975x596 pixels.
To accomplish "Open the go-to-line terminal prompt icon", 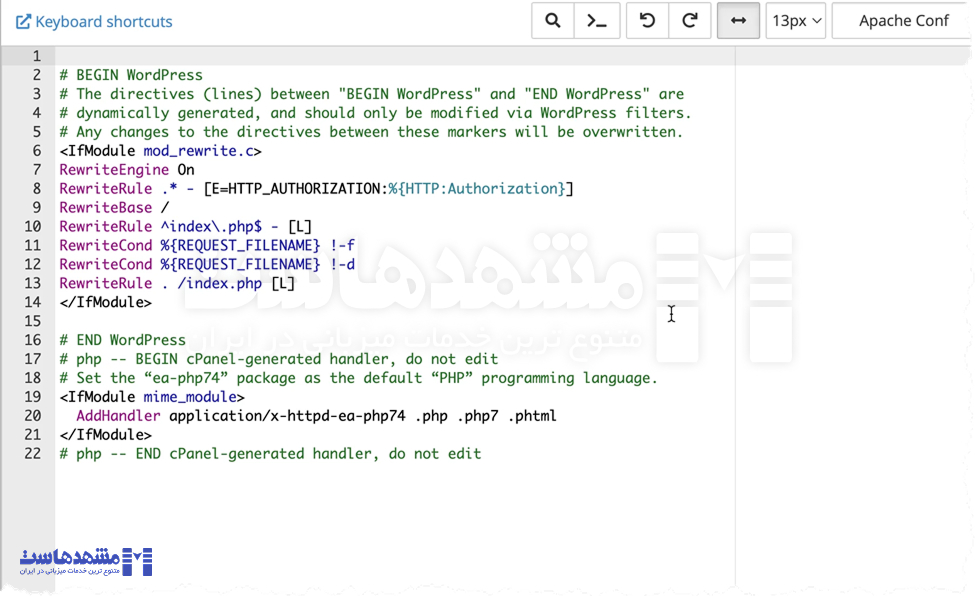I will click(x=597, y=21).
